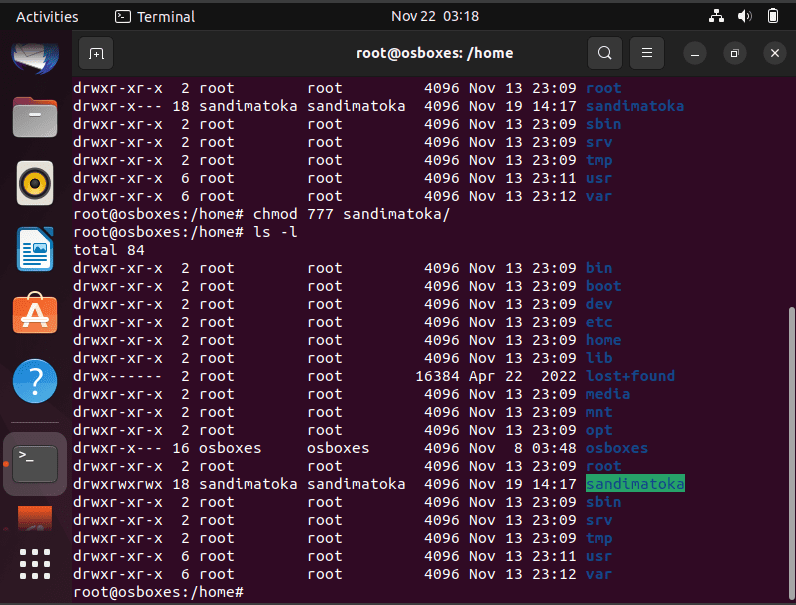
Task: Click the volume speaker indicator
Action: 744,16
